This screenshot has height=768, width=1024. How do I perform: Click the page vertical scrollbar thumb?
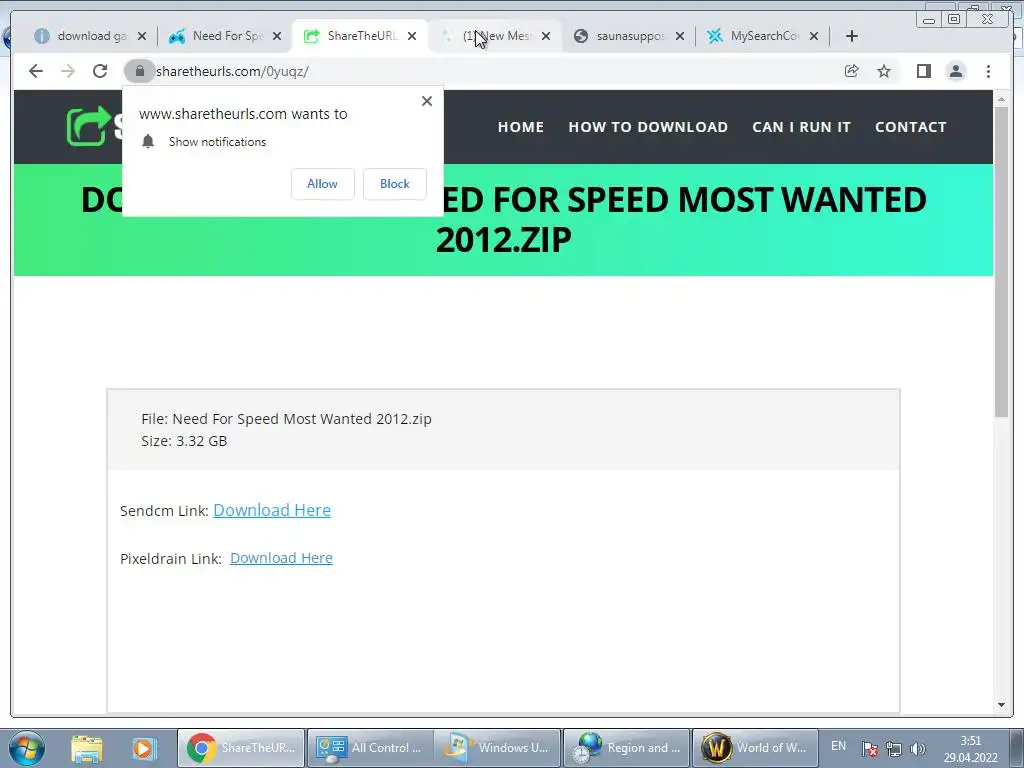click(1002, 261)
